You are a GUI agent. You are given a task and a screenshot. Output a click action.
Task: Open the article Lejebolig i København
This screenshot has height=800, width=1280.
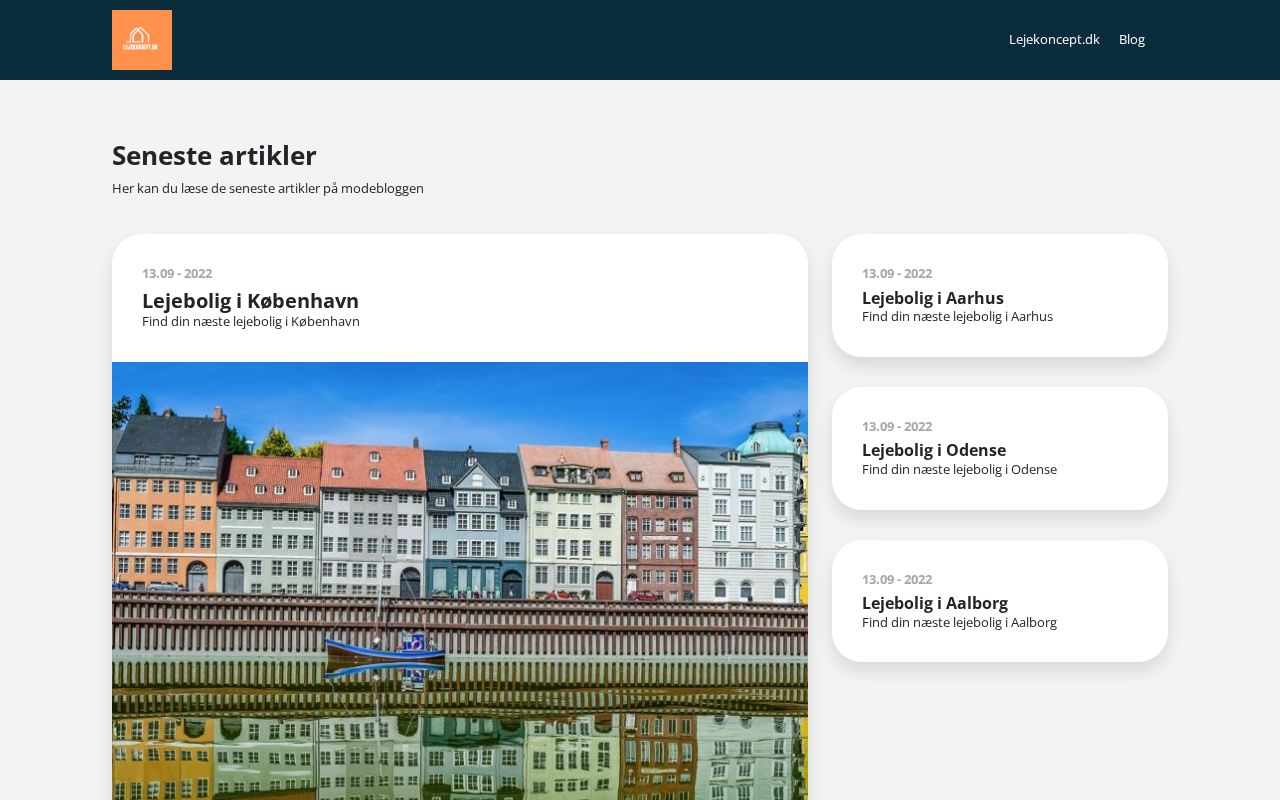pos(250,301)
